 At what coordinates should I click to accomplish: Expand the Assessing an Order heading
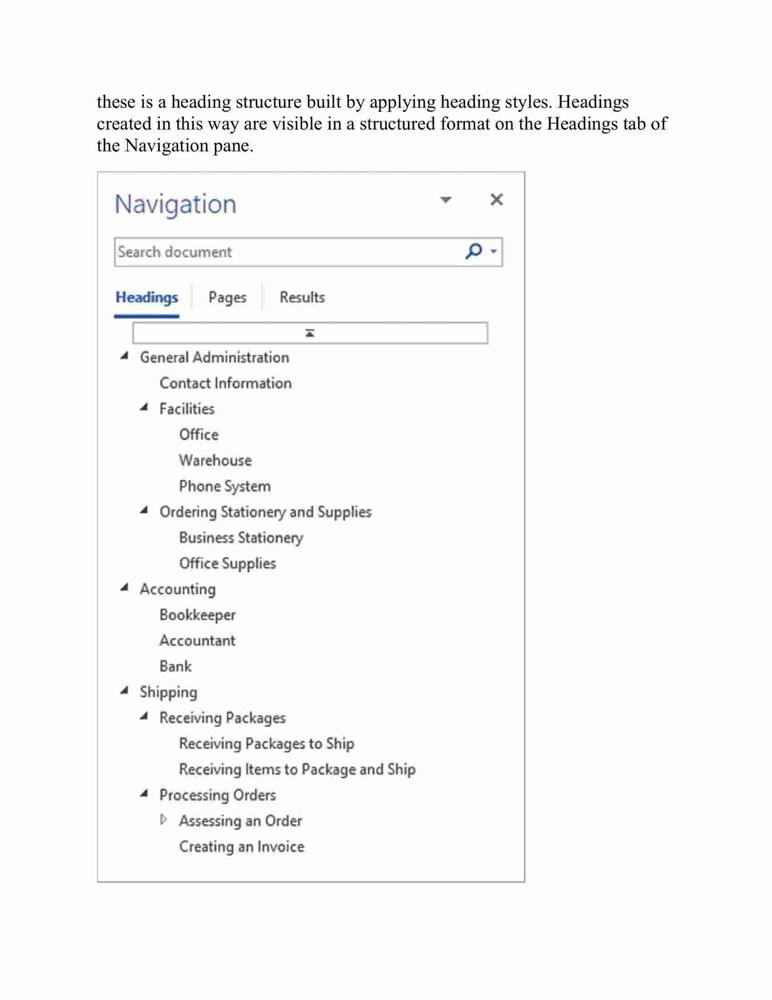point(163,820)
